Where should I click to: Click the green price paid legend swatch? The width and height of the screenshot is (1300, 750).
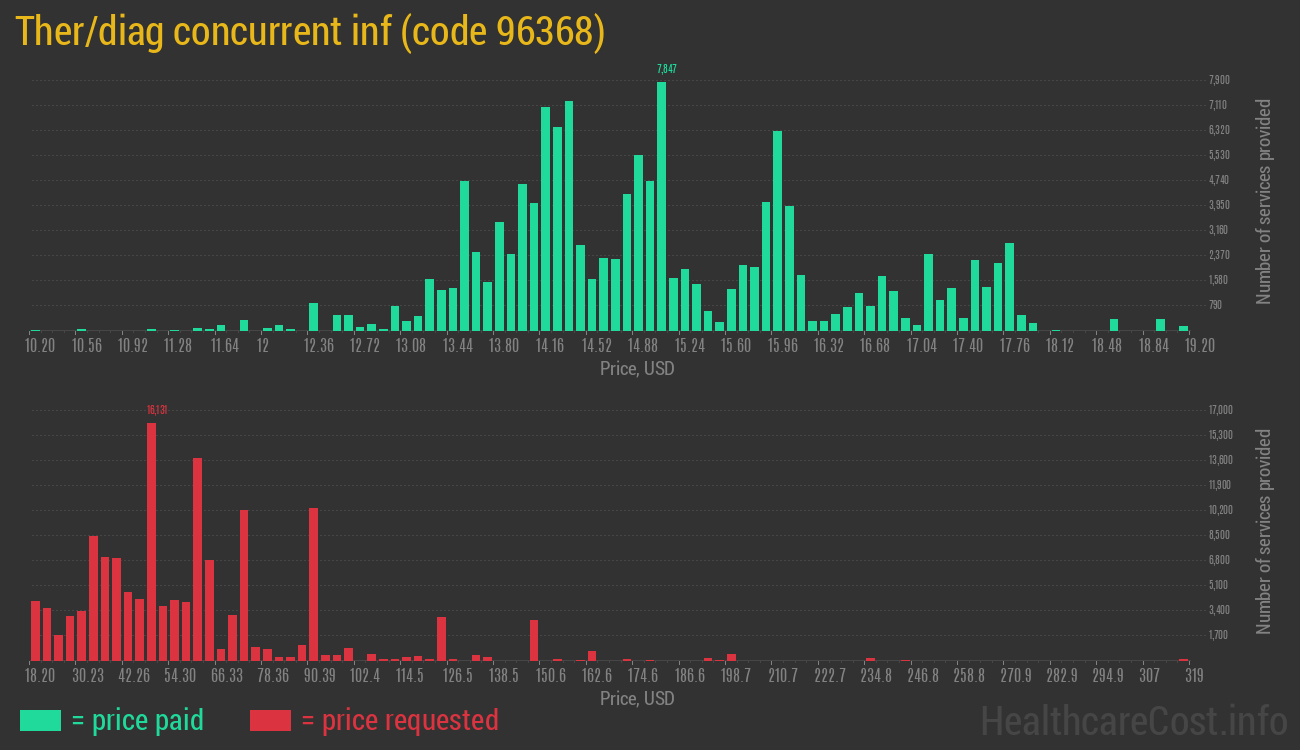(40, 720)
